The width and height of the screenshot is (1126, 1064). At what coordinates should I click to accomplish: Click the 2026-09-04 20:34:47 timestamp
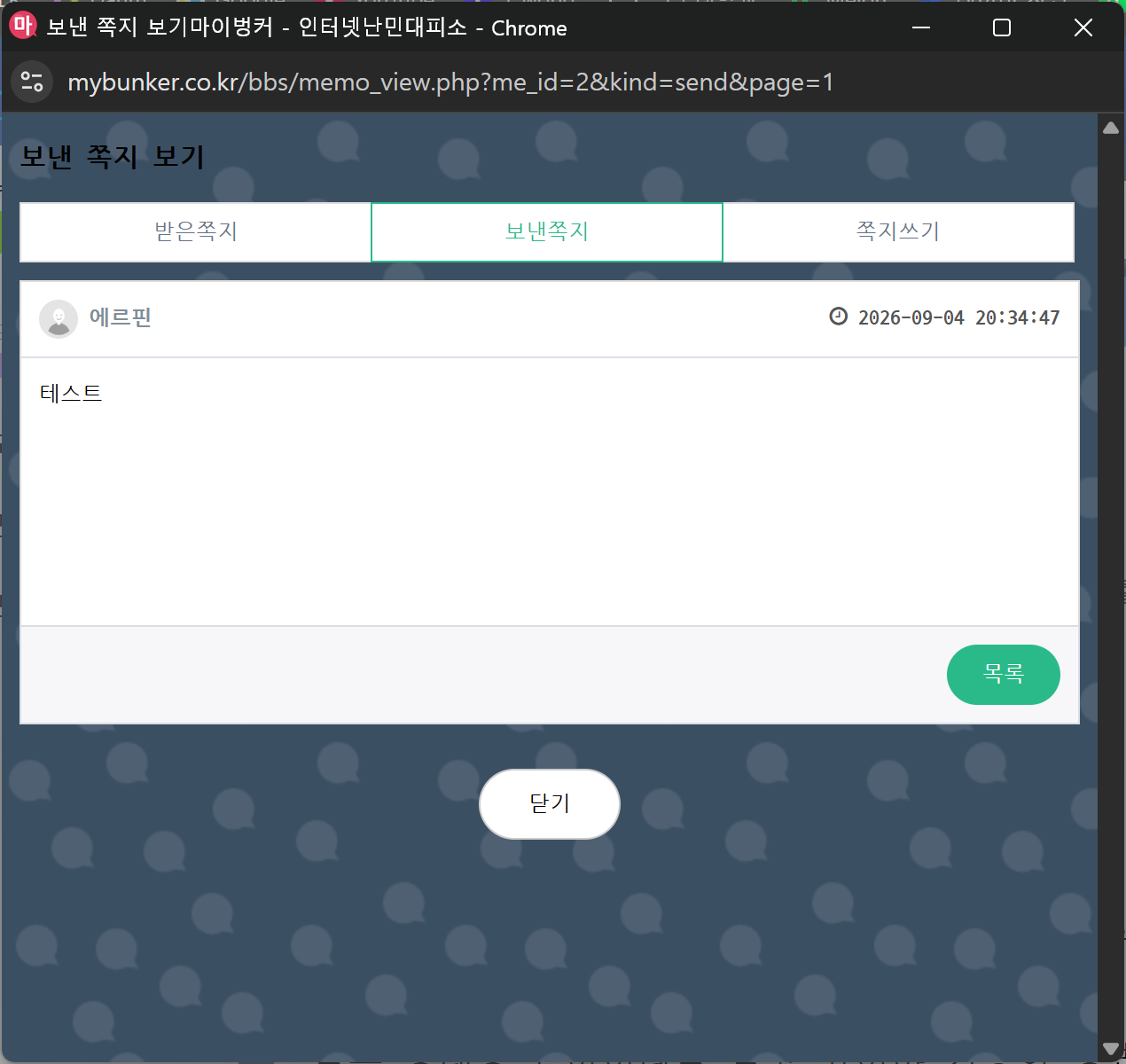tap(958, 317)
